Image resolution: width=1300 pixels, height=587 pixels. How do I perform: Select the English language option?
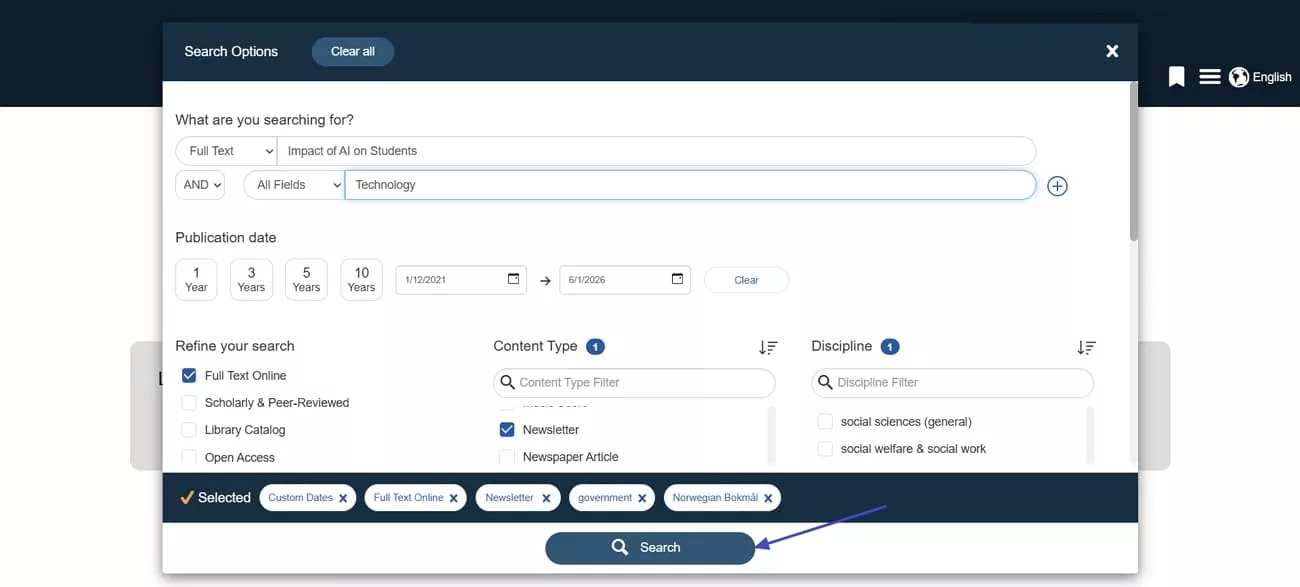click(1272, 76)
